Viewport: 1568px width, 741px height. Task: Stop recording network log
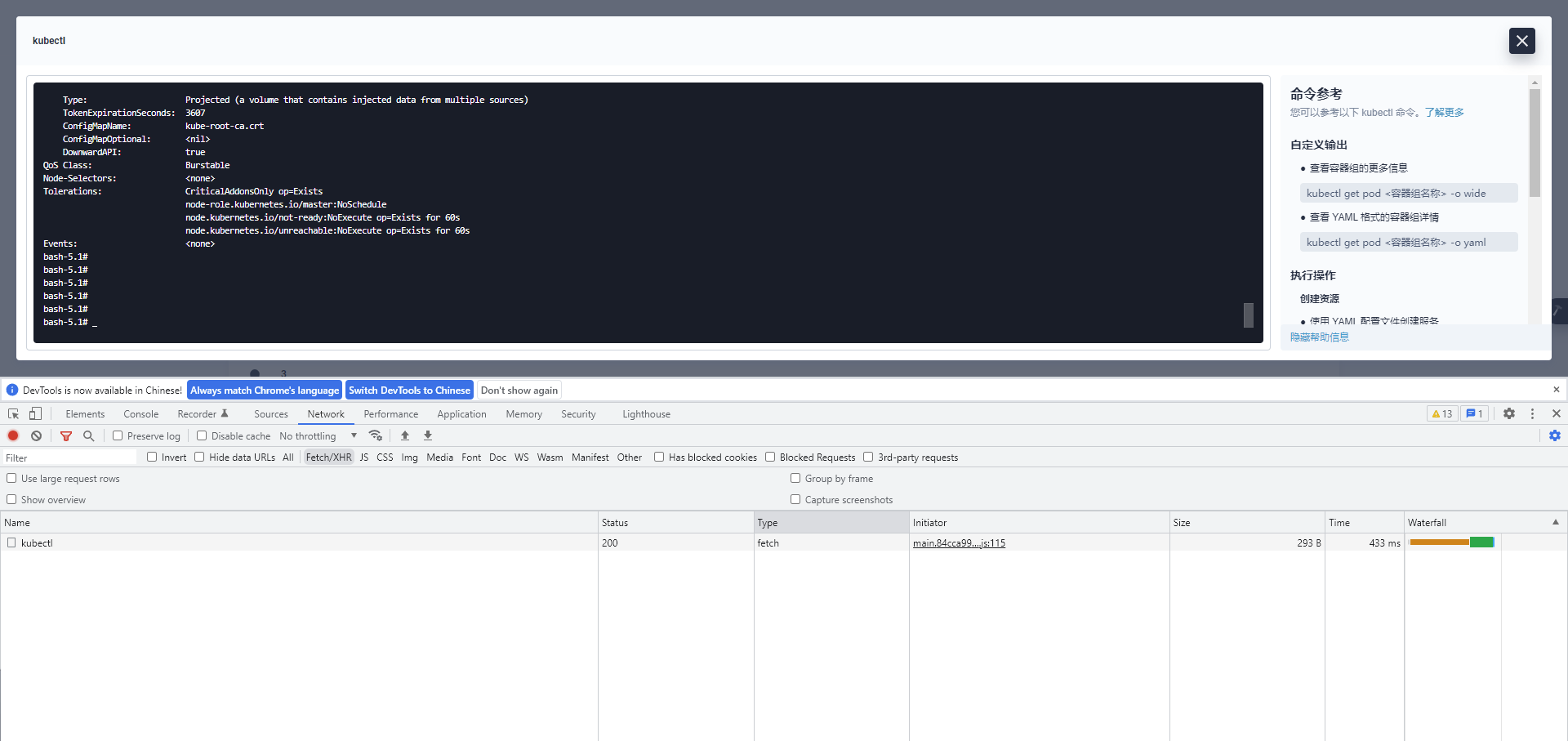coord(12,435)
